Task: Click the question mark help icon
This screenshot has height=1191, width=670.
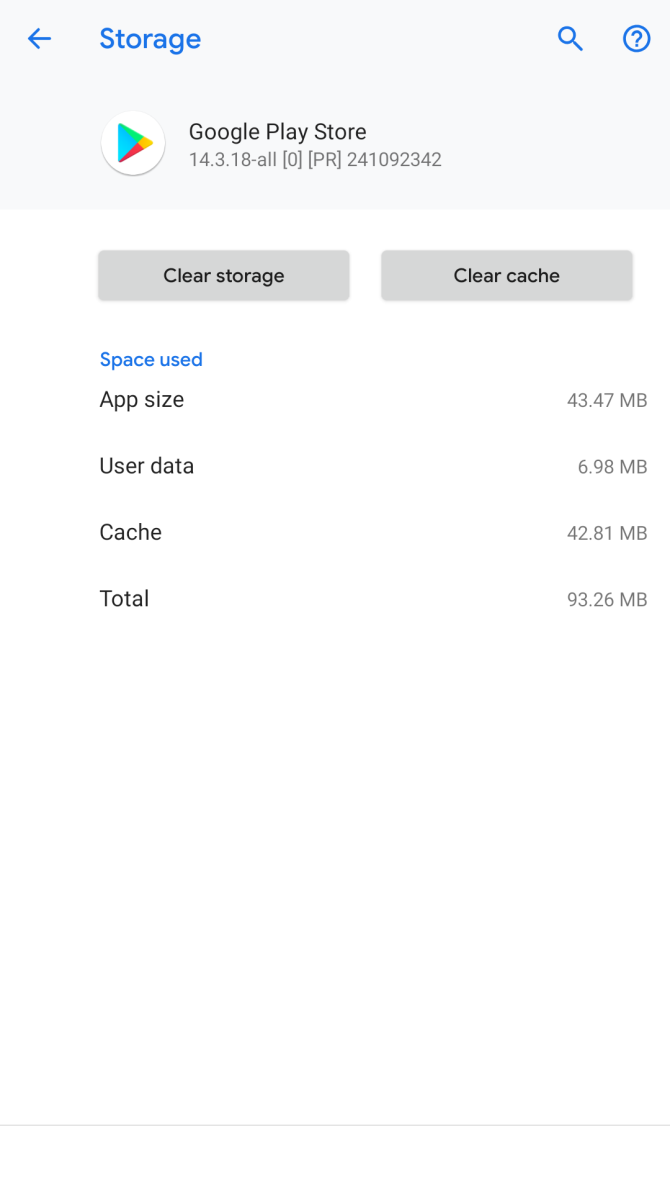Action: tap(636, 39)
